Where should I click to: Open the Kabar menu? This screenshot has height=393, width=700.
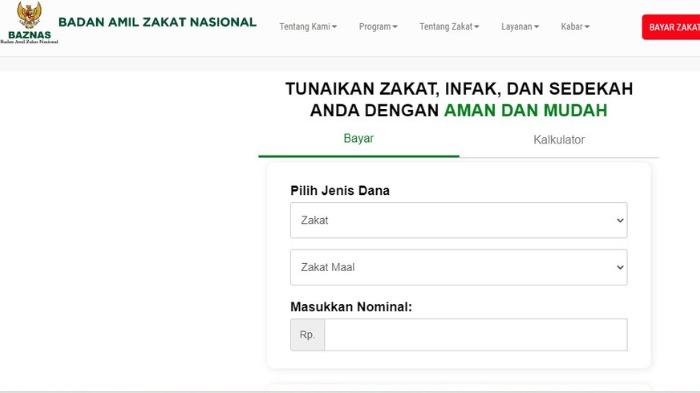pos(575,27)
